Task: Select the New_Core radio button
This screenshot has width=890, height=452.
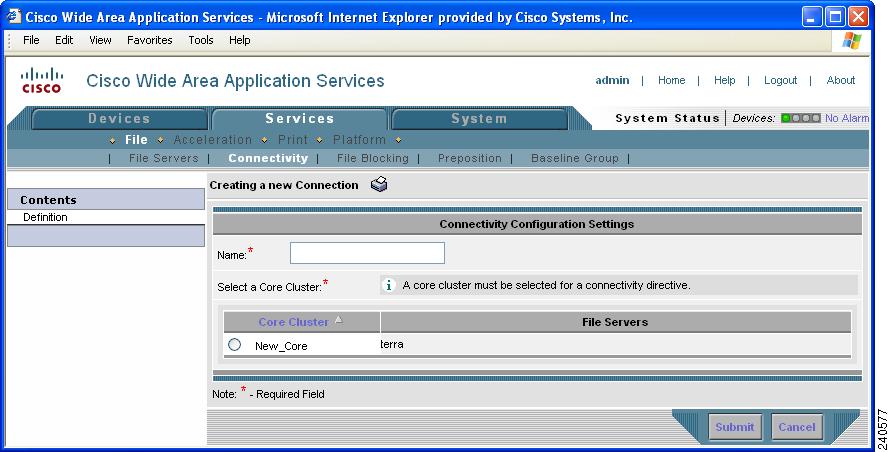Action: pyautogui.click(x=234, y=345)
